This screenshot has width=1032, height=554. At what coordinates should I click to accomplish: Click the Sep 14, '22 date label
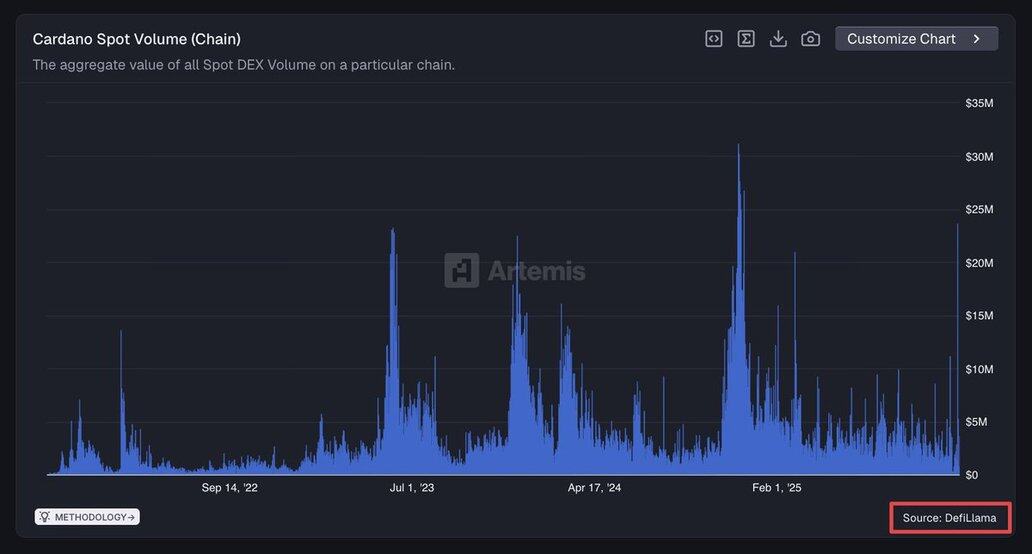(229, 488)
